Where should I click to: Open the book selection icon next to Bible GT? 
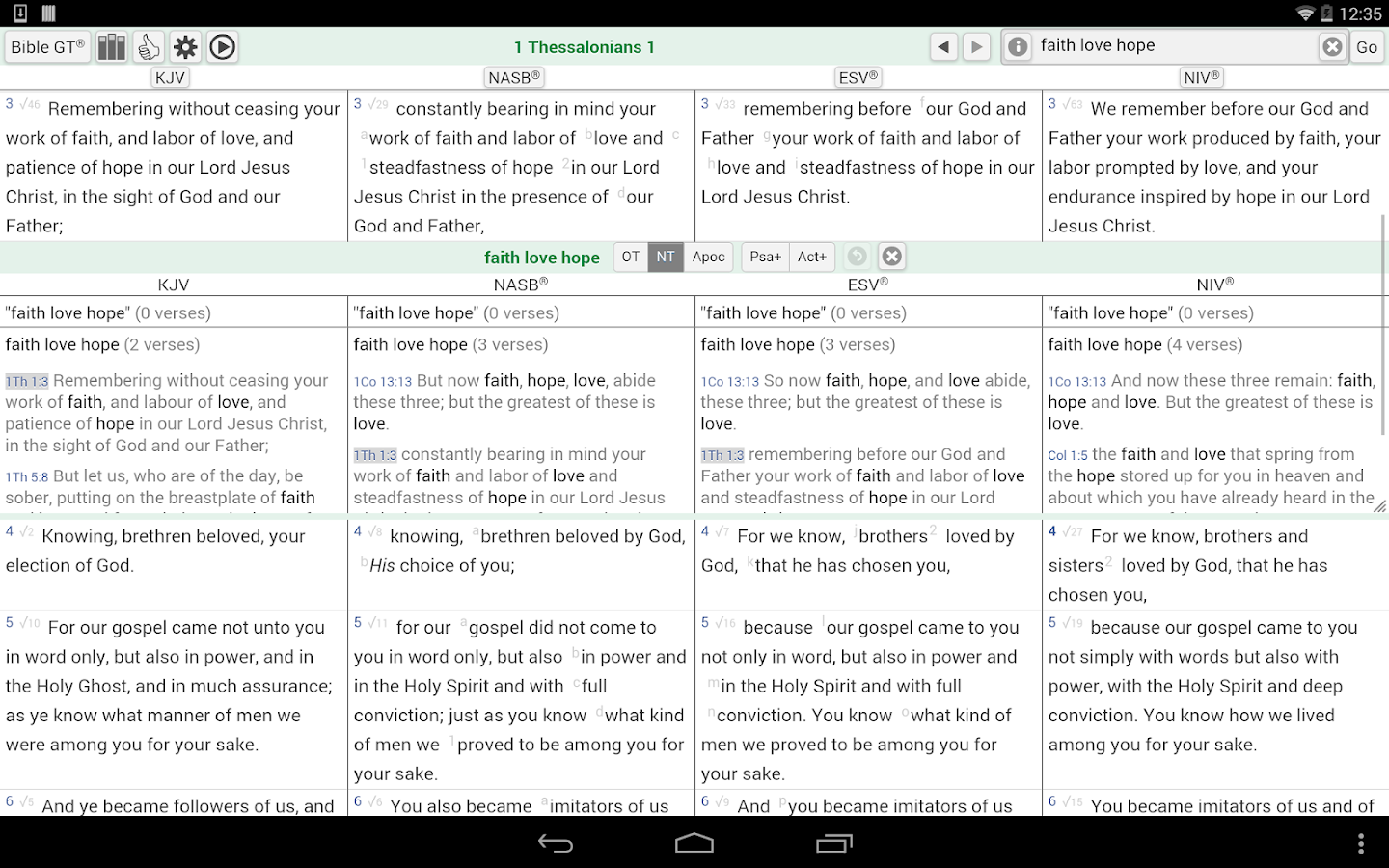pos(112,46)
